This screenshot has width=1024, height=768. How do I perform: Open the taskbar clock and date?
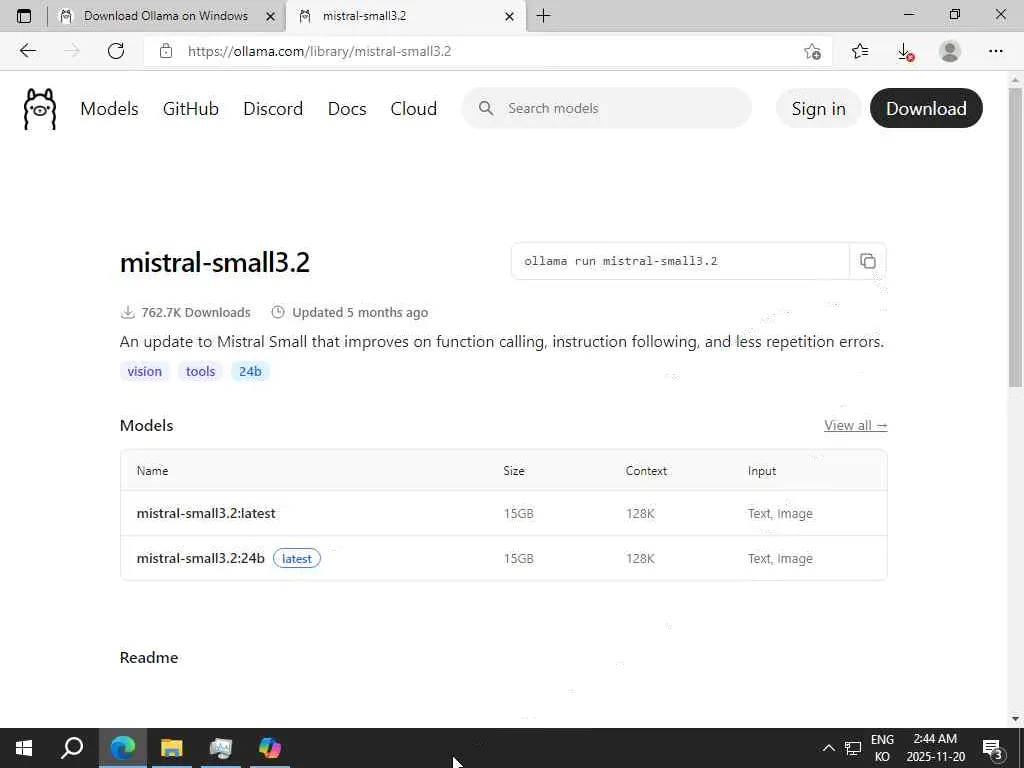(935, 748)
